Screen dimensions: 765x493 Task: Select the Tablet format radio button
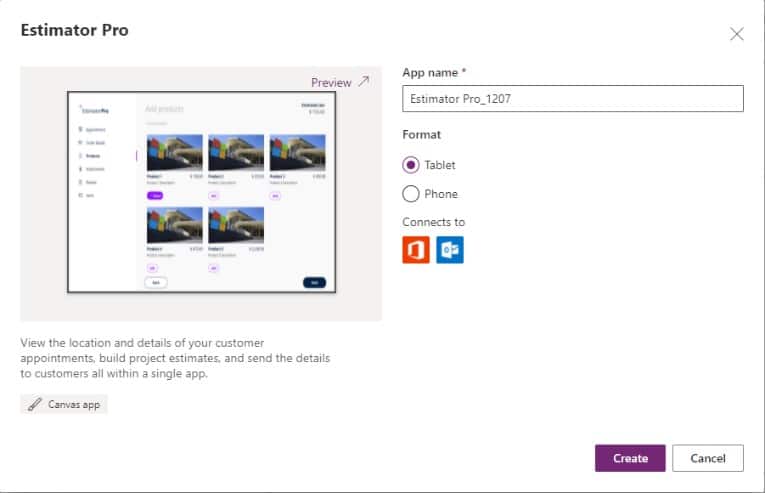coord(410,165)
